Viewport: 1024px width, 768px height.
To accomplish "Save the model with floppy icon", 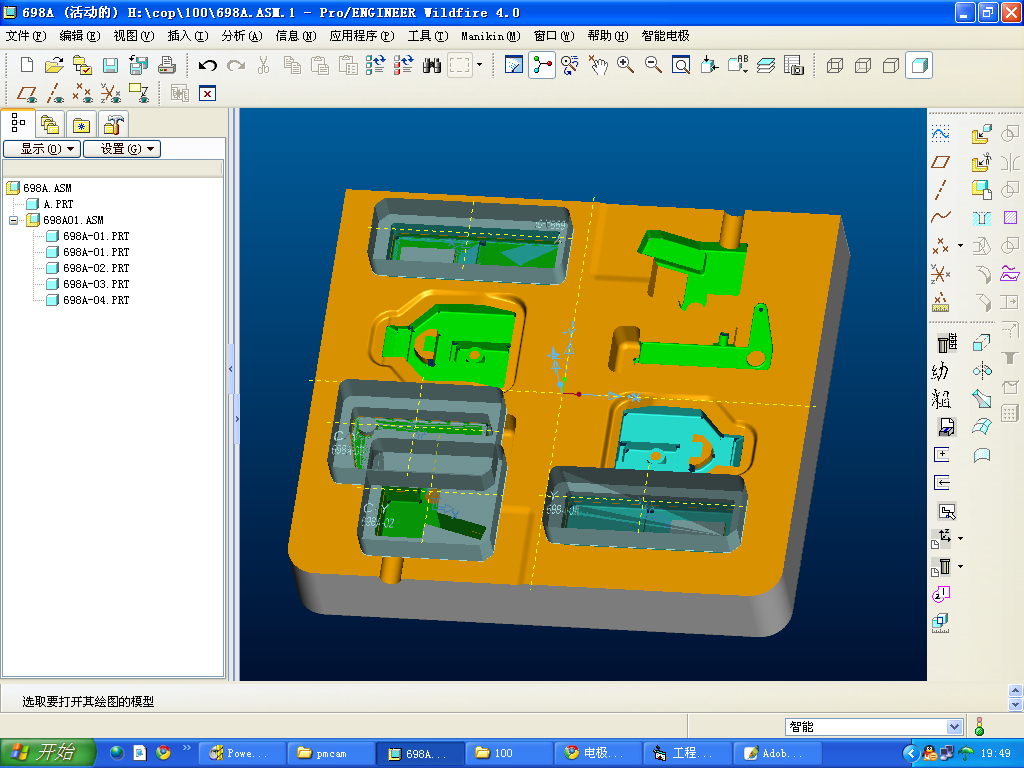I will point(110,65).
